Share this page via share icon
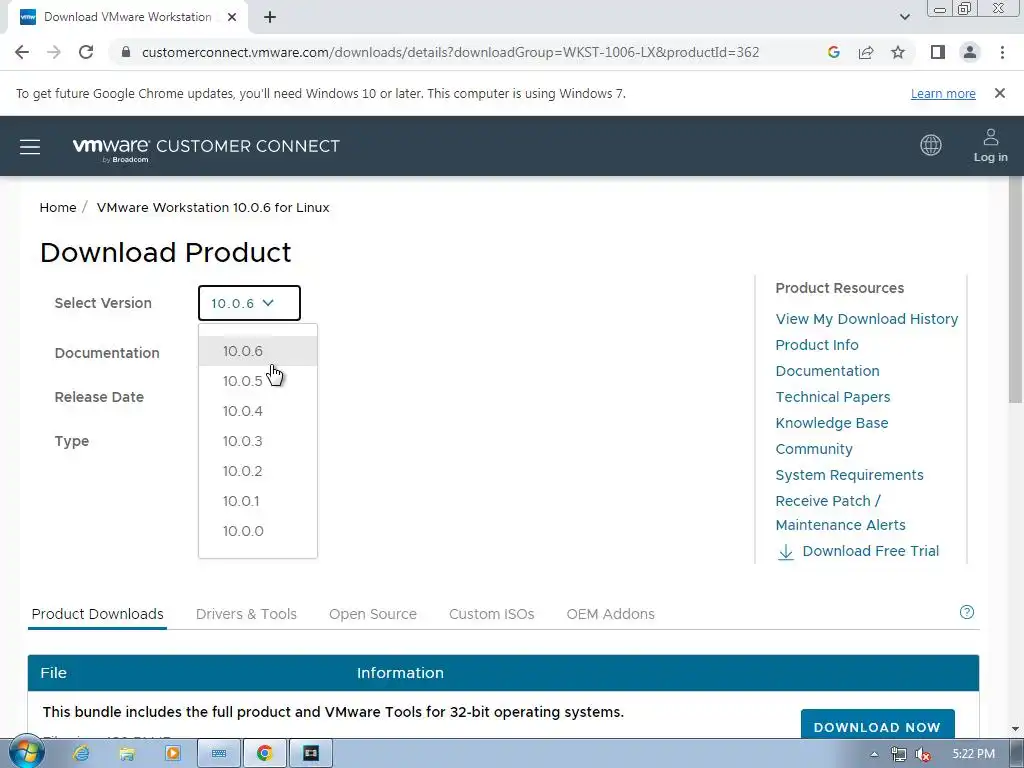The width and height of the screenshot is (1024, 768). coord(866,52)
